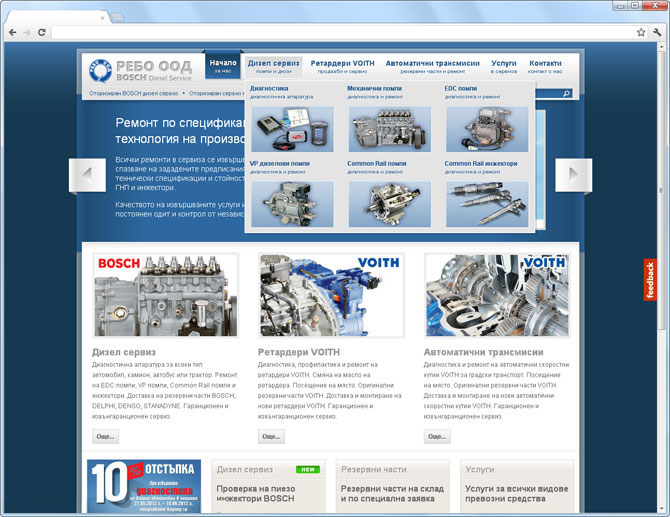Click the Механични помпи submenu link
Image resolution: width=670 pixels, height=517 pixels.
(374, 88)
